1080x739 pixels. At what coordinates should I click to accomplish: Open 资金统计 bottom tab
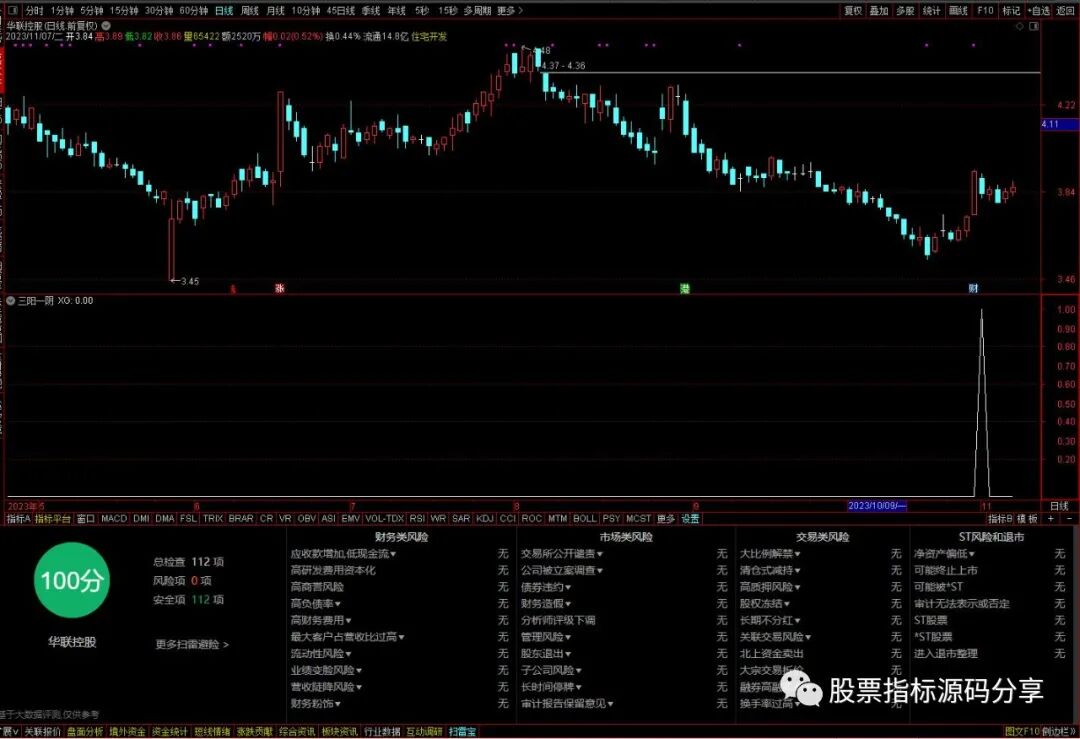[x=169, y=731]
